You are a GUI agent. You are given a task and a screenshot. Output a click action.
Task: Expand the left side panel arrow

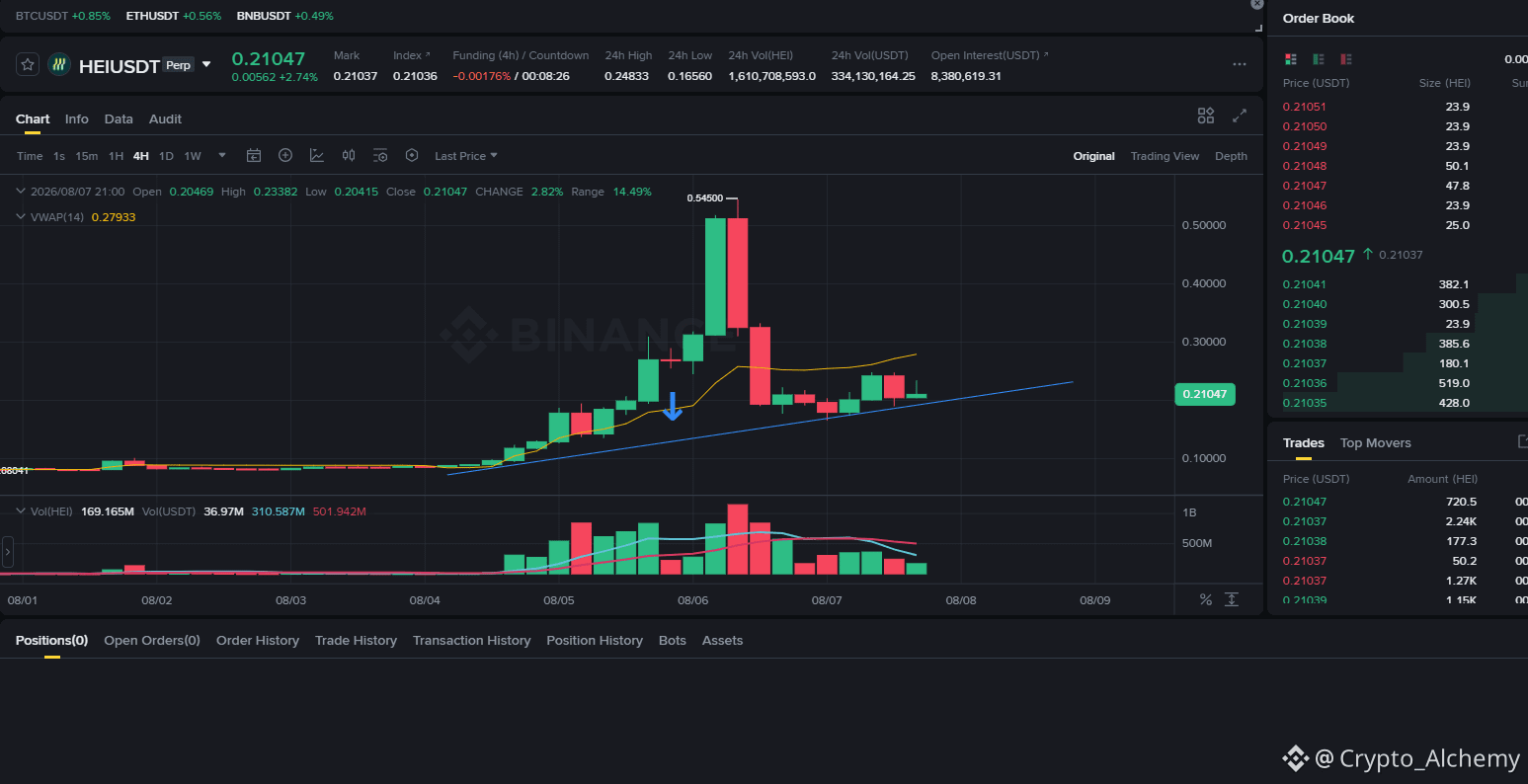click(x=7, y=550)
